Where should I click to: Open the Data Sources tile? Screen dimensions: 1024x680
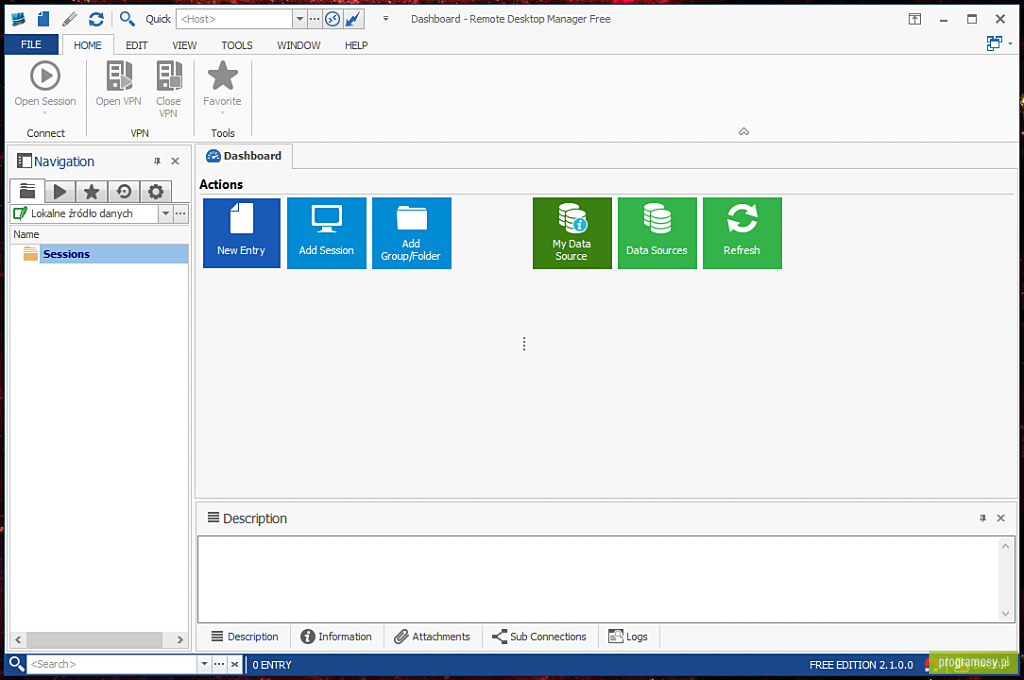657,233
